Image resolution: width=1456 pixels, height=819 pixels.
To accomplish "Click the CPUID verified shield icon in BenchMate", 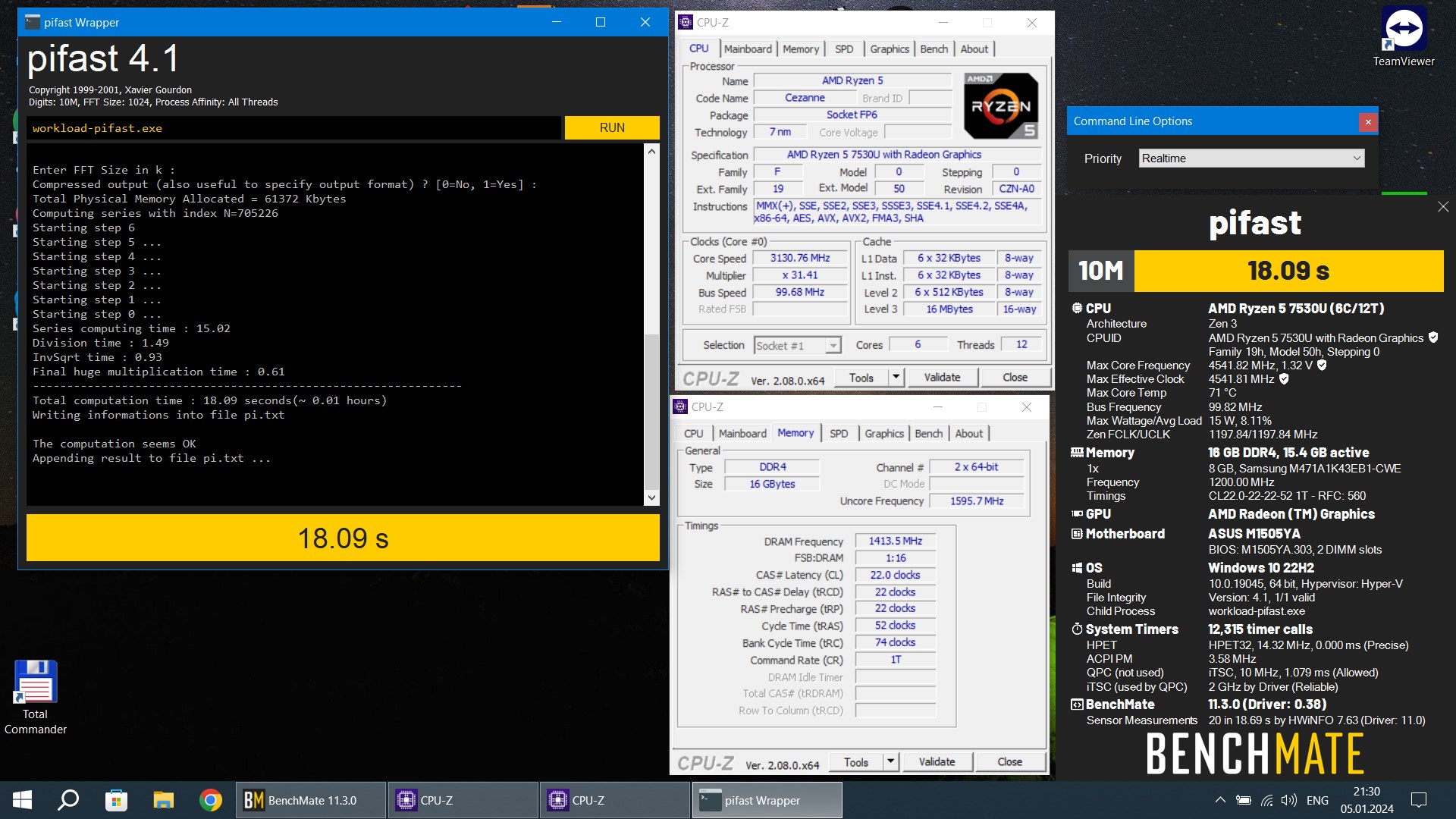I will click(1433, 337).
